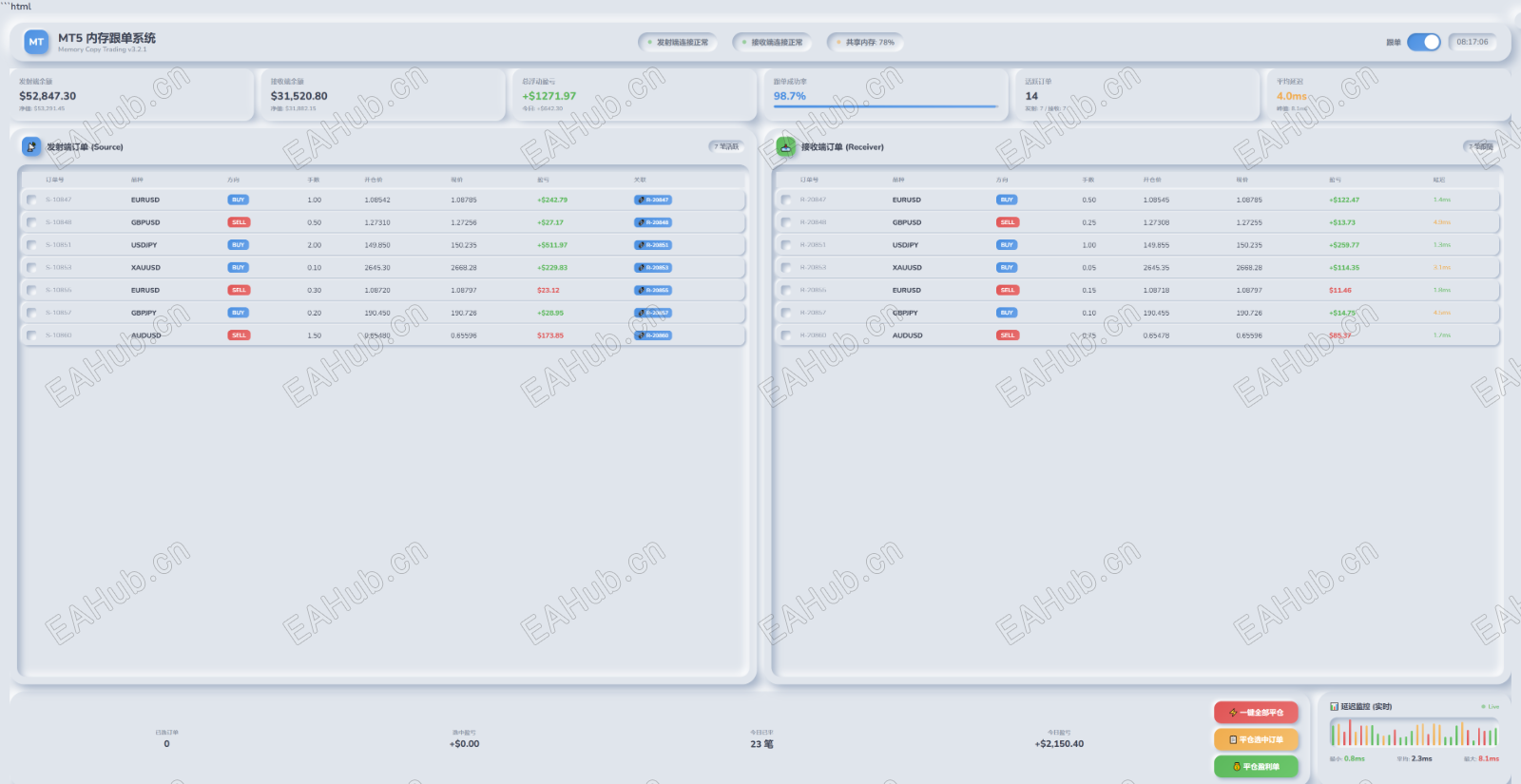
Task: Select receiver USDJPY order checkbox
Action: [x=785, y=245]
